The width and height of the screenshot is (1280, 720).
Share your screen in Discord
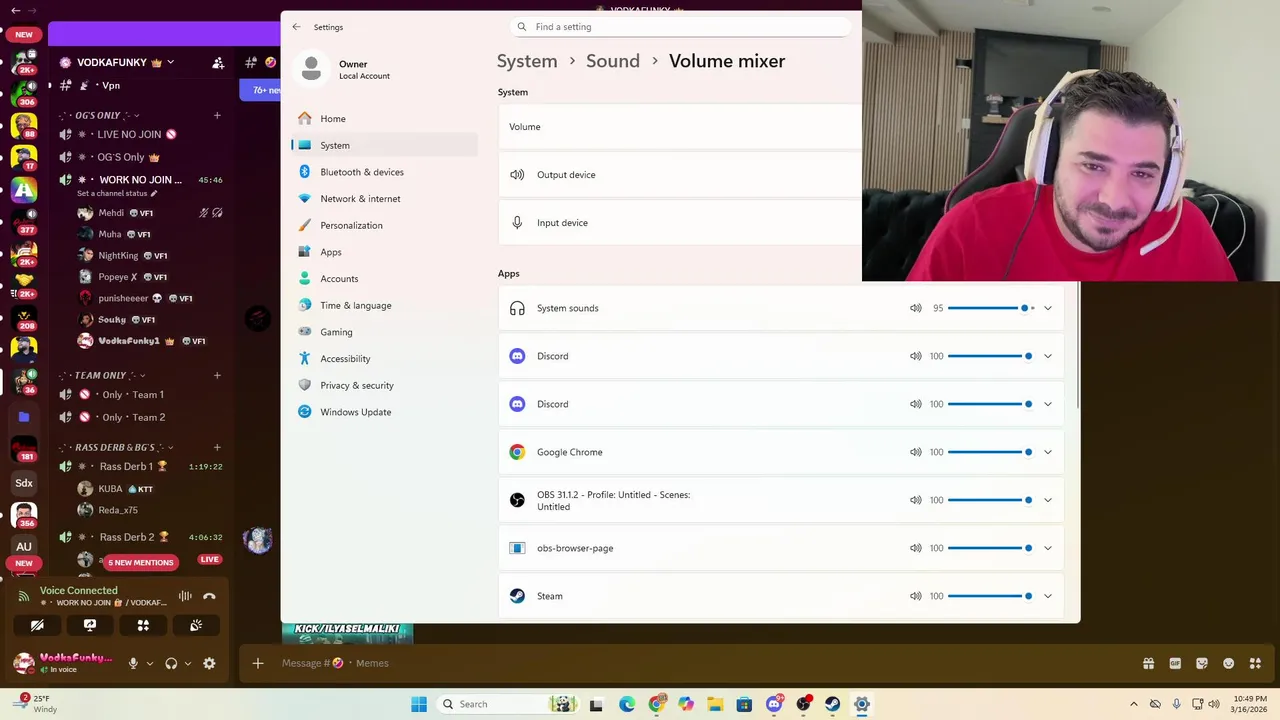[x=90, y=625]
